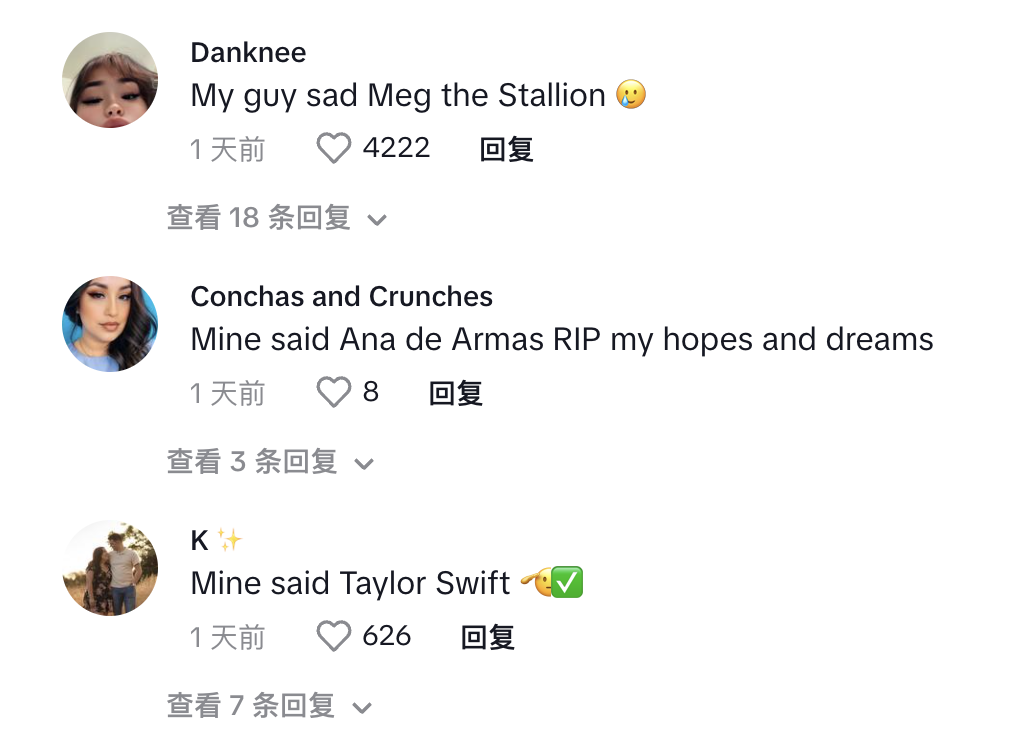
Task: Open K sparkle username link
Action: click(217, 541)
